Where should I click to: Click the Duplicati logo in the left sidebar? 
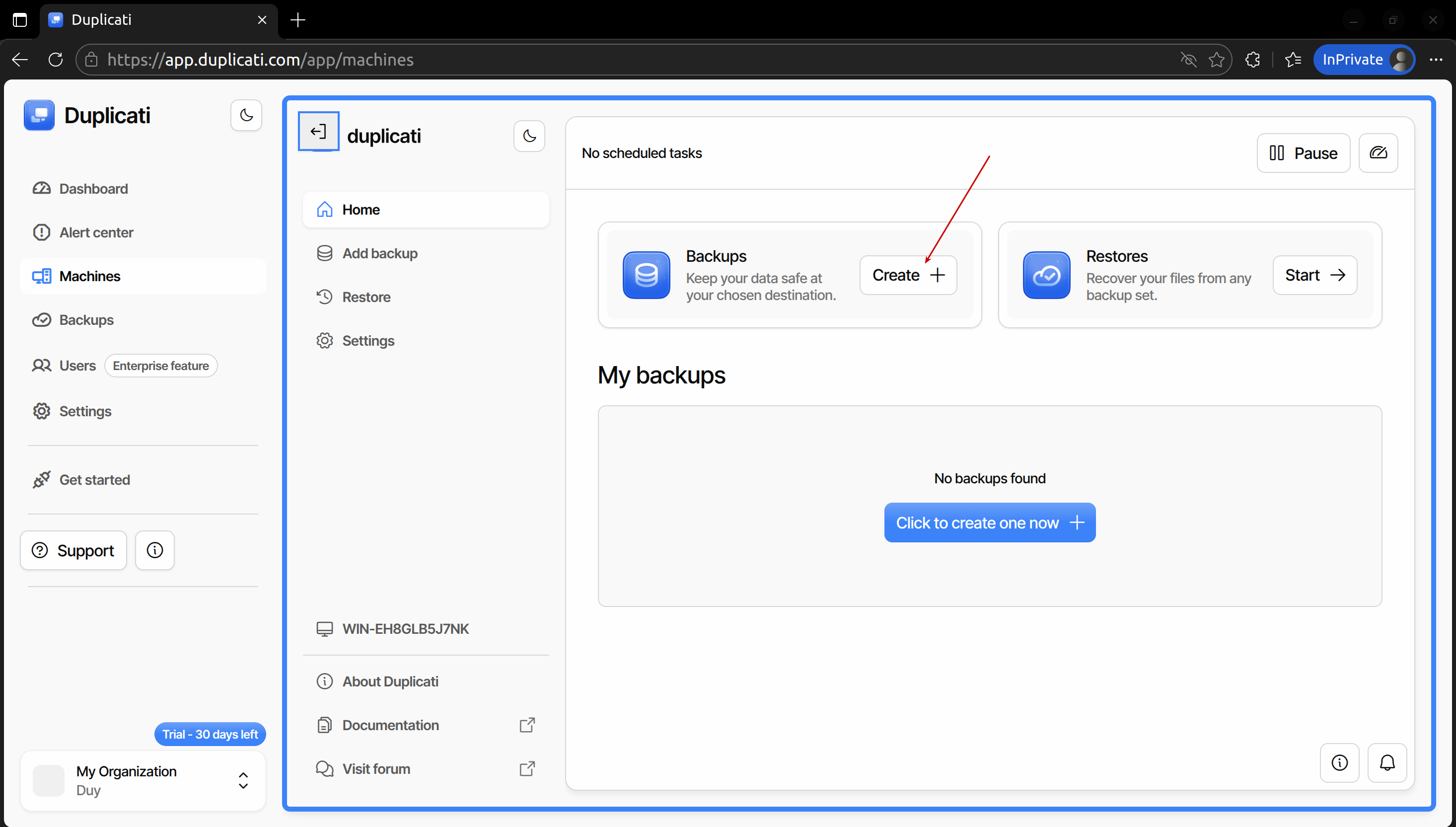[x=39, y=115]
